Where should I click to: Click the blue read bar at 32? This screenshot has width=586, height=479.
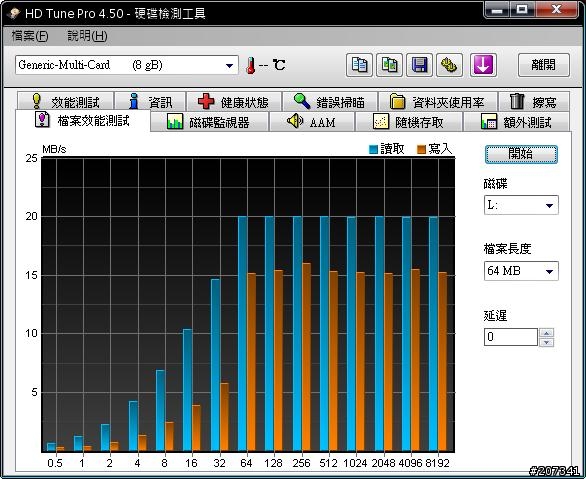[215, 365]
